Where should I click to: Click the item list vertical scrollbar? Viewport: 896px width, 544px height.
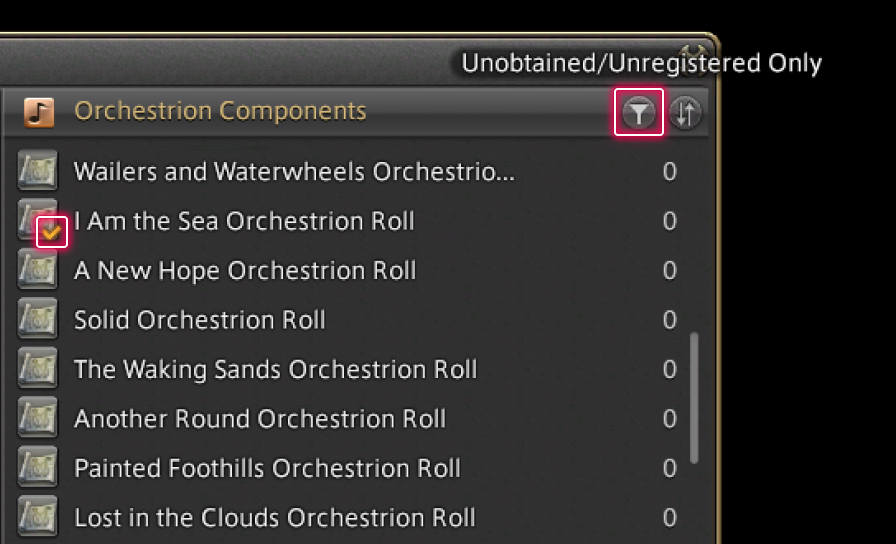[x=694, y=400]
